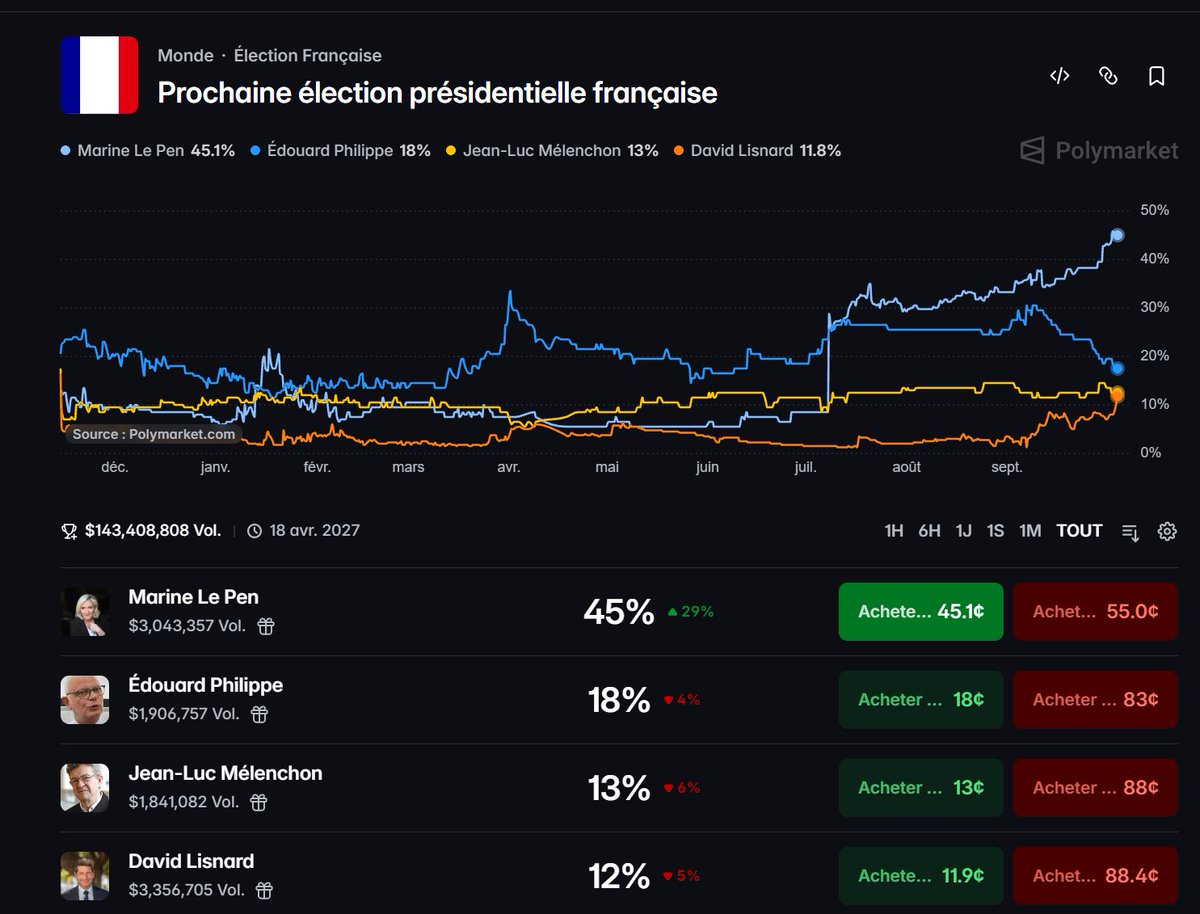The width and height of the screenshot is (1200, 914).
Task: Click gift icon under Marine Le Pen
Action: click(265, 626)
